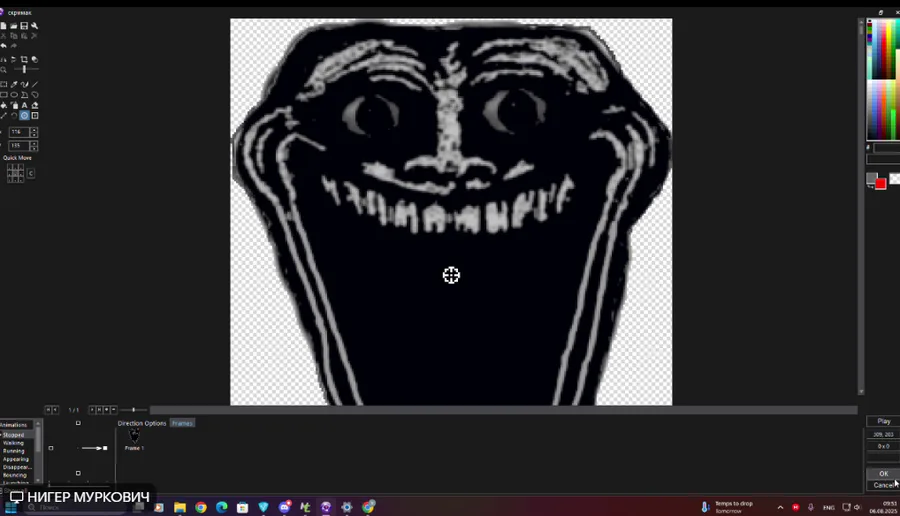Select the freehand Shape tool
Screen dimensions: 900x516
click(34, 95)
